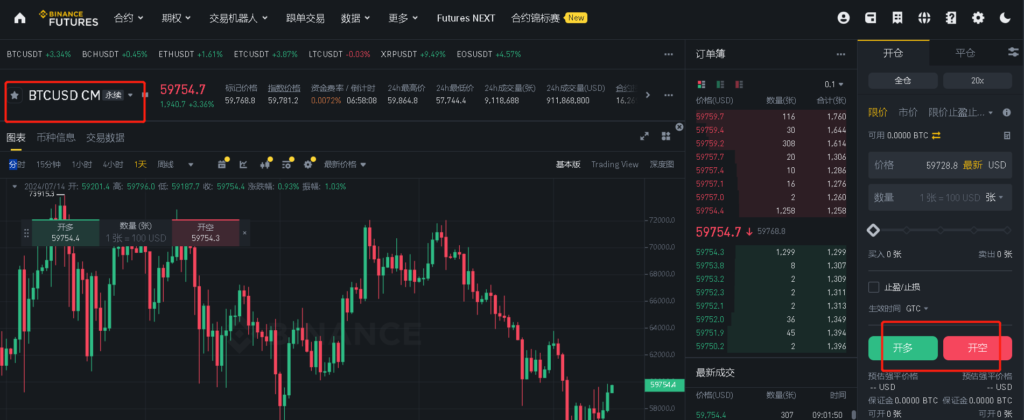The height and width of the screenshot is (420, 1024).
Task: Expand the chart to fullscreen
Action: 645,136
